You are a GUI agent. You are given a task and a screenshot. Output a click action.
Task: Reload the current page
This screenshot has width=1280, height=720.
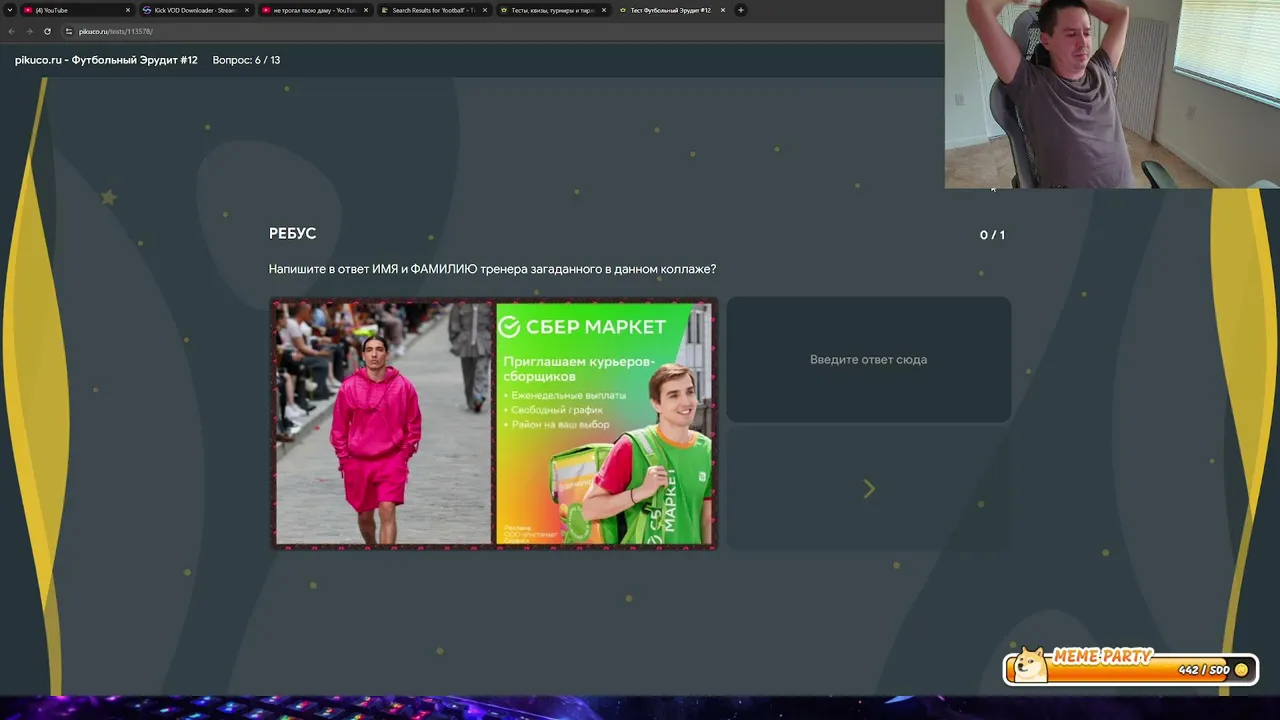coord(47,31)
